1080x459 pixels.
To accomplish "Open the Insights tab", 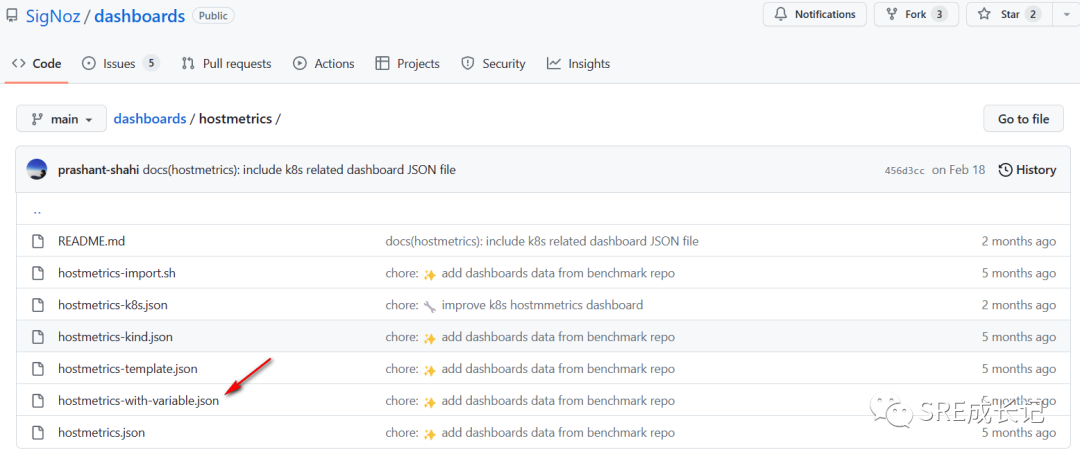I will 579,63.
